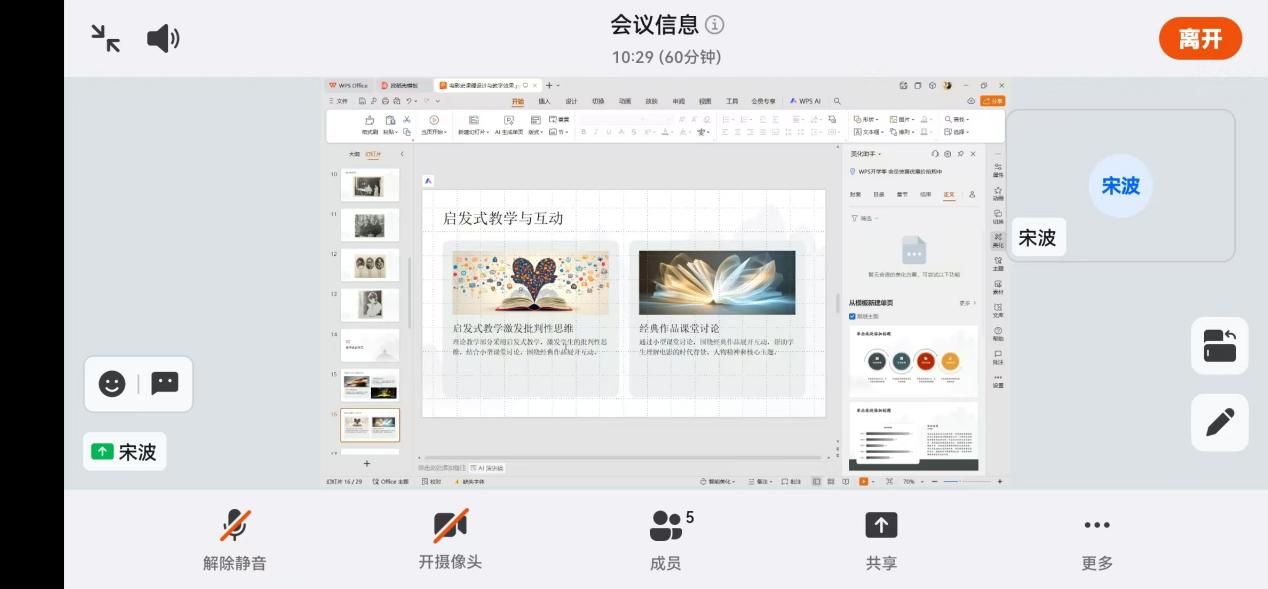Viewport: 1268px width, 589px height.
Task: Open the meeting info details icon
Action: 714,25
